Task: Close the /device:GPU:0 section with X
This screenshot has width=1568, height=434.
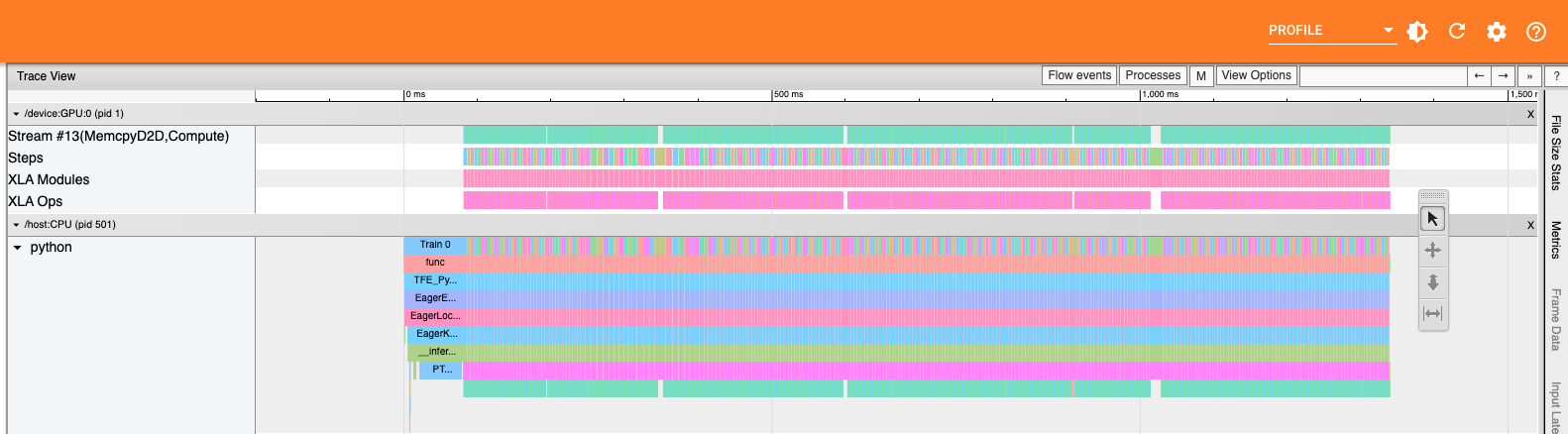Action: point(1530,114)
